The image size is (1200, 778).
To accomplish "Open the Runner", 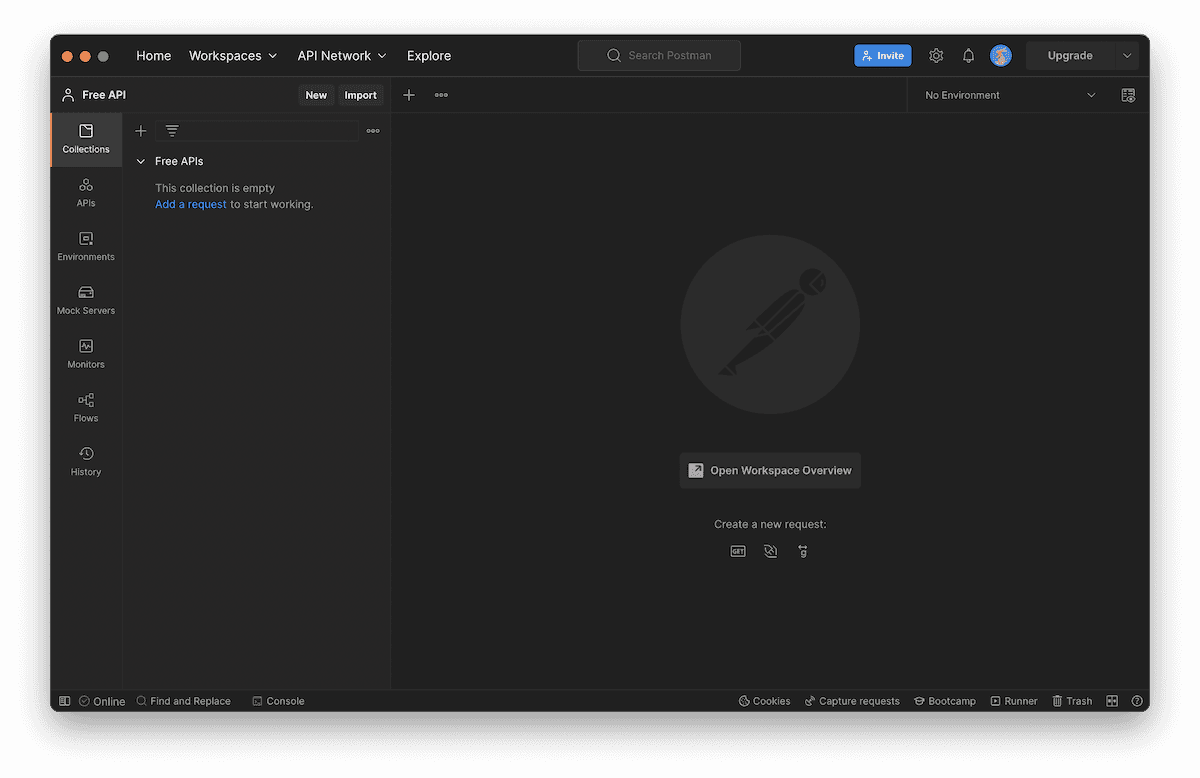I will pos(1014,701).
